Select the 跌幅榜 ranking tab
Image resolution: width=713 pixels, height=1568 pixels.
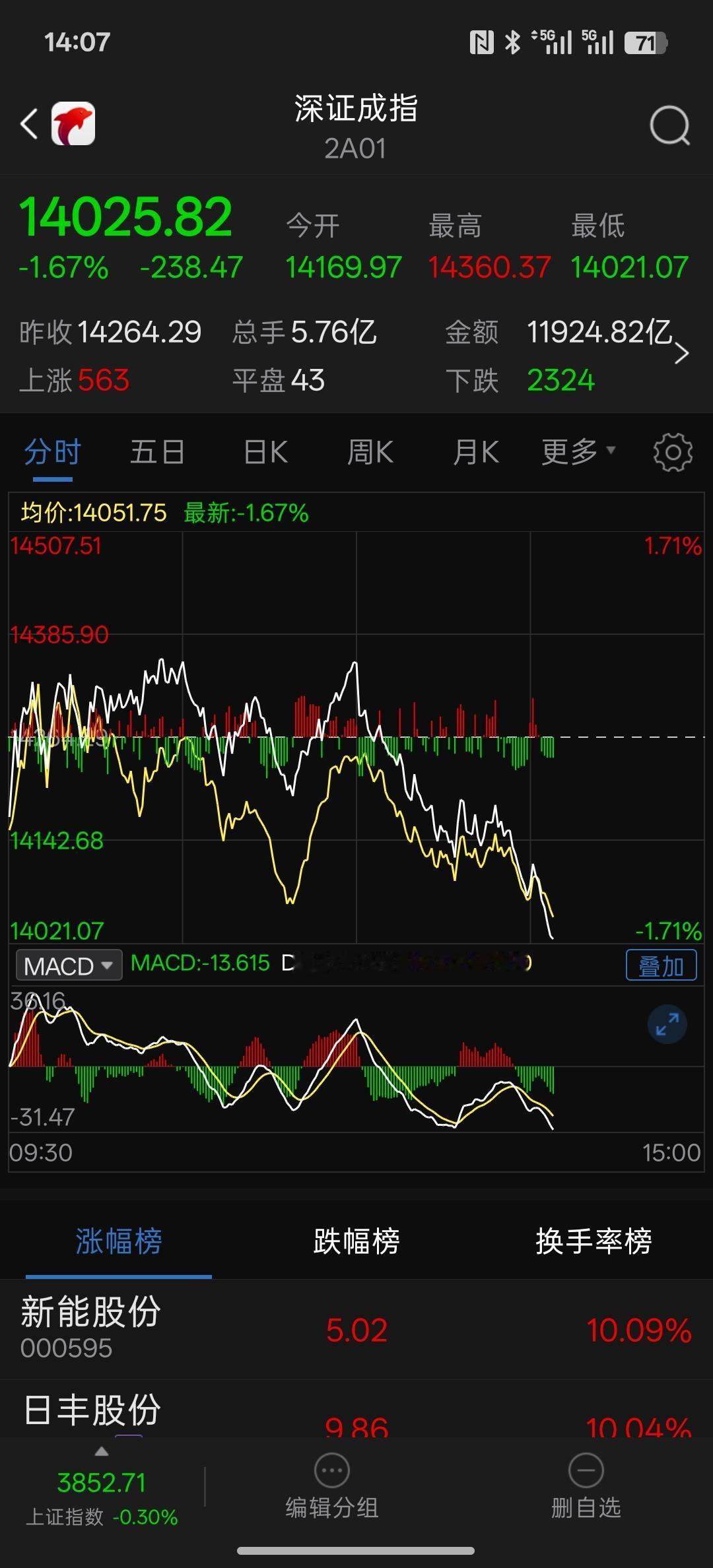point(356,1241)
